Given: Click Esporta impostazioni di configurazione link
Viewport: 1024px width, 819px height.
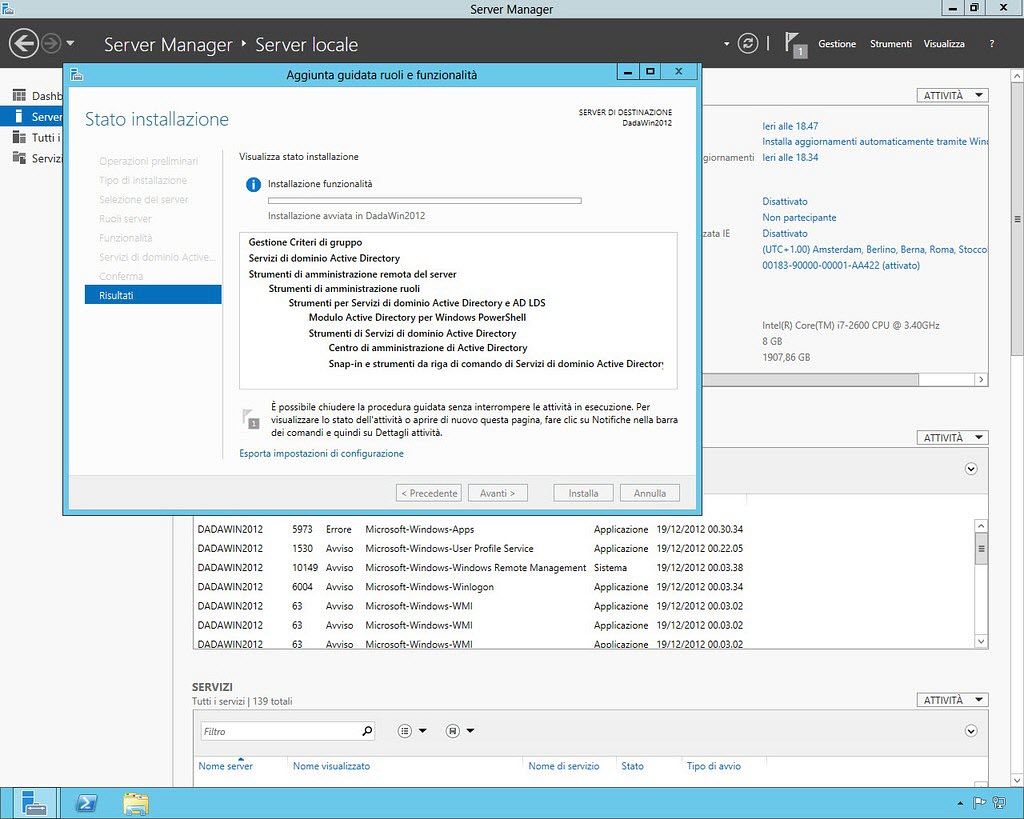Looking at the screenshot, I should coord(321,453).
